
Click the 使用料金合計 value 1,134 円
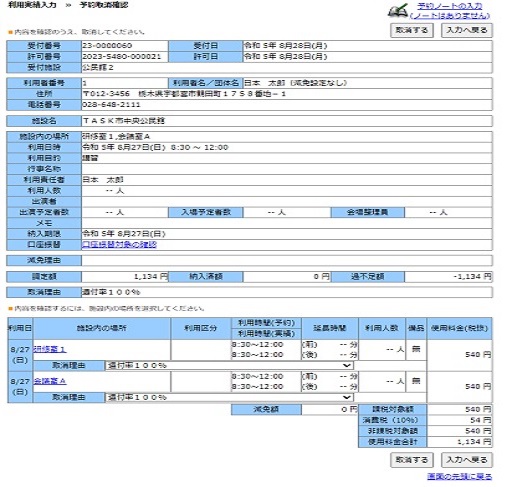pyautogui.click(x=459, y=442)
